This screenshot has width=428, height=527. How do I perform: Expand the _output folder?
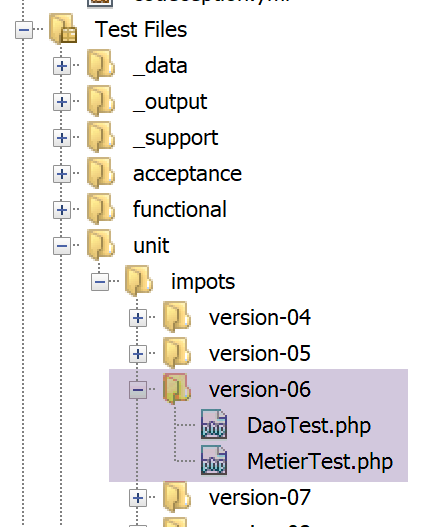[x=62, y=102]
